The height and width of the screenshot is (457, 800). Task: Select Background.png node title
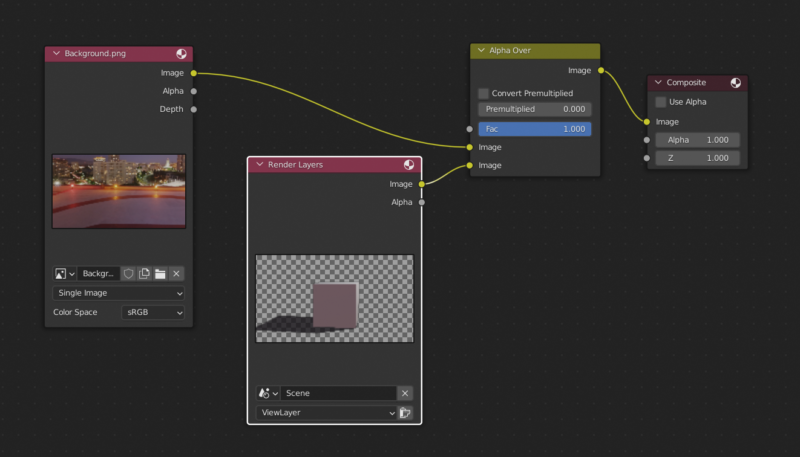click(x=95, y=54)
